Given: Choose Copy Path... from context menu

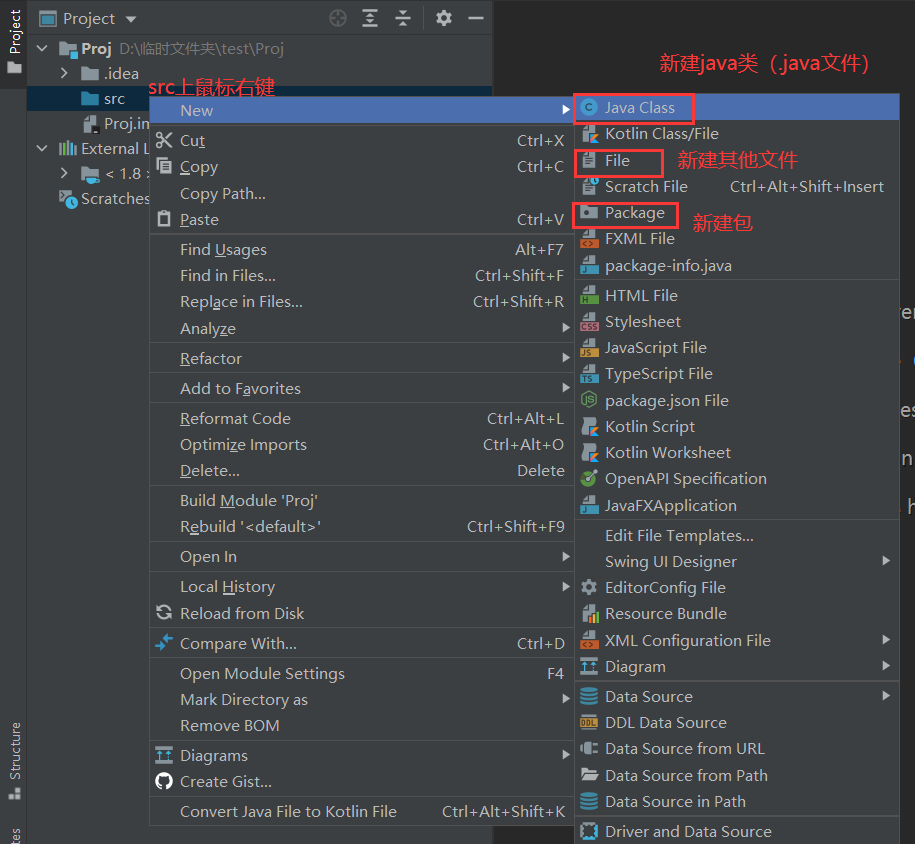Looking at the screenshot, I should 362,193.
